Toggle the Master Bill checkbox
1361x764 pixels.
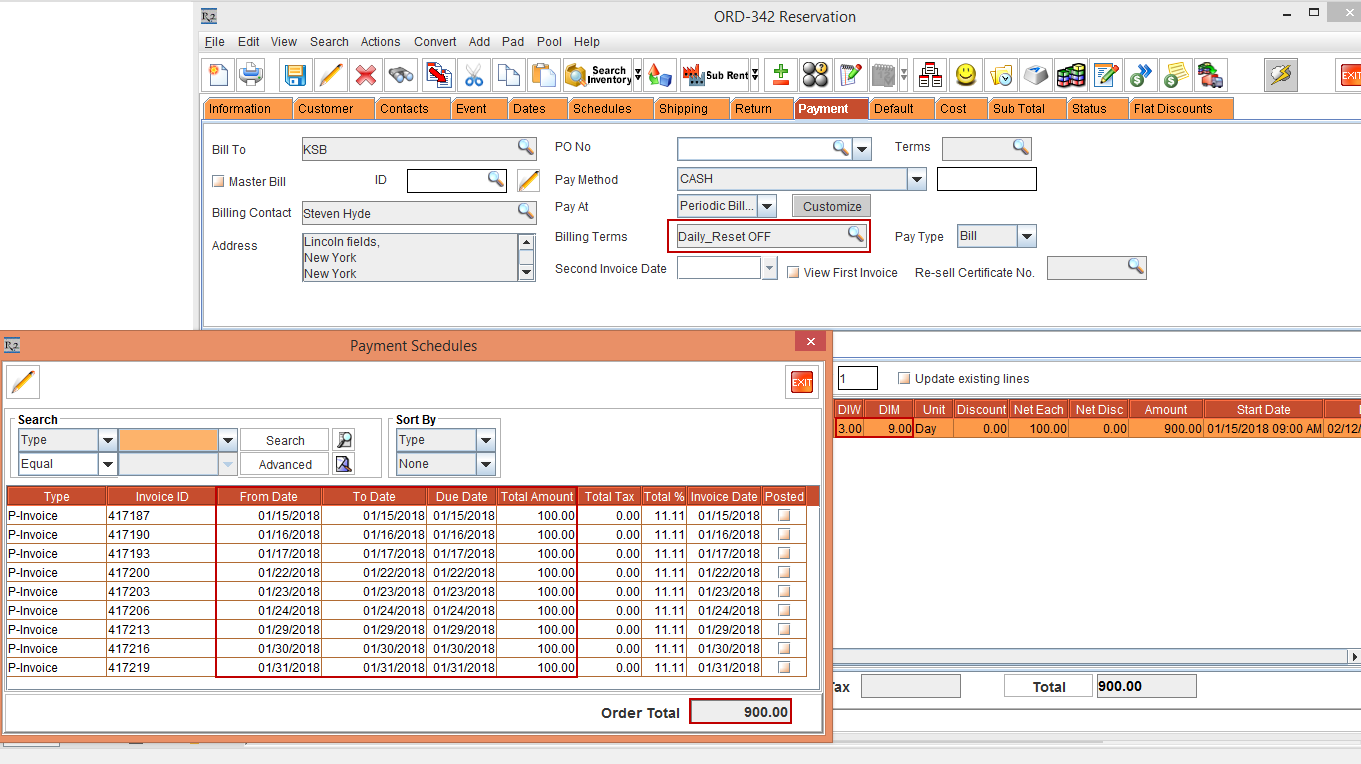click(219, 182)
